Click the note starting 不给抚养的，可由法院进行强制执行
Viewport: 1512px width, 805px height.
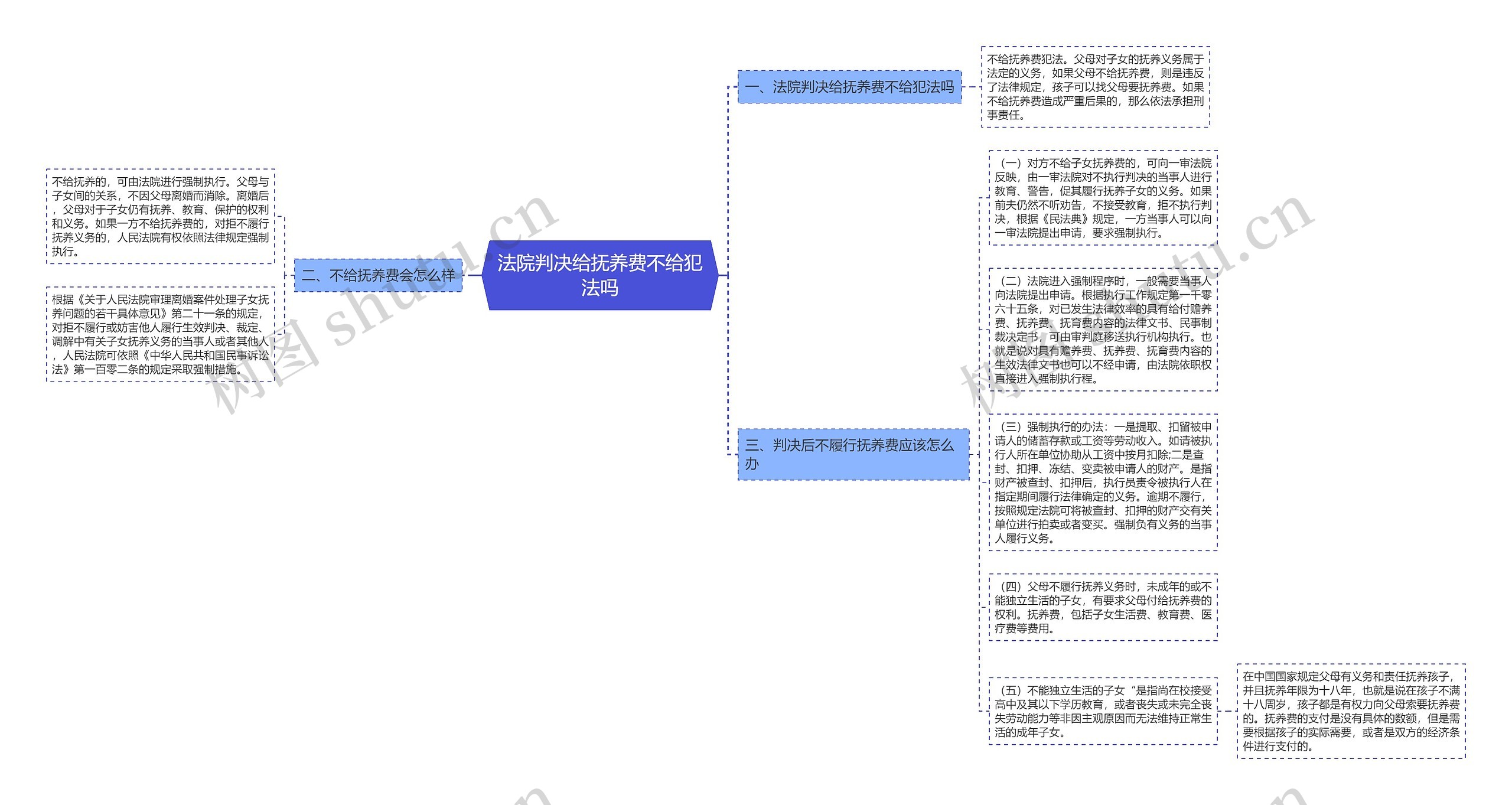pos(160,216)
